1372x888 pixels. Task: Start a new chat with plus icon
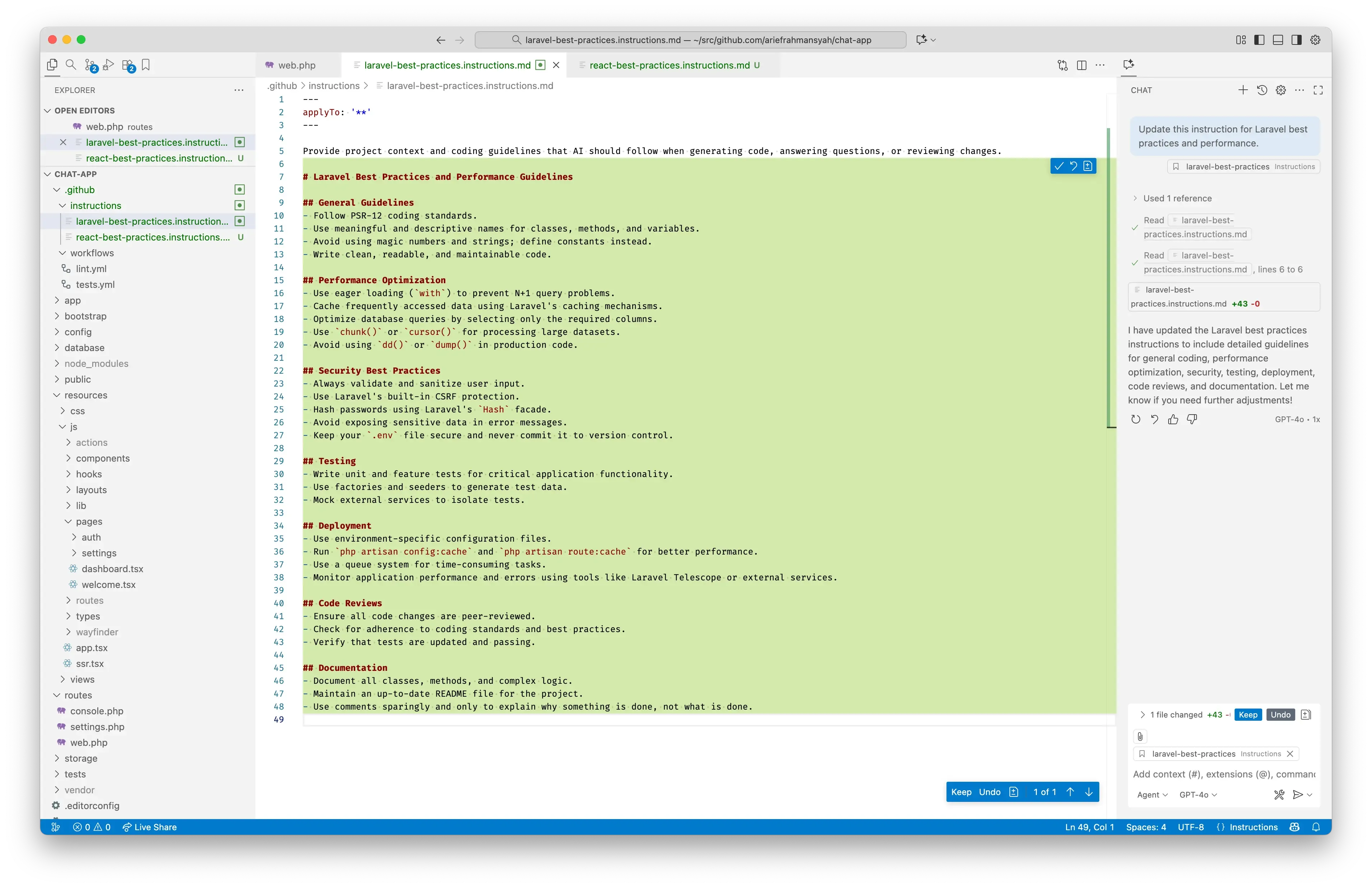pyautogui.click(x=1243, y=90)
